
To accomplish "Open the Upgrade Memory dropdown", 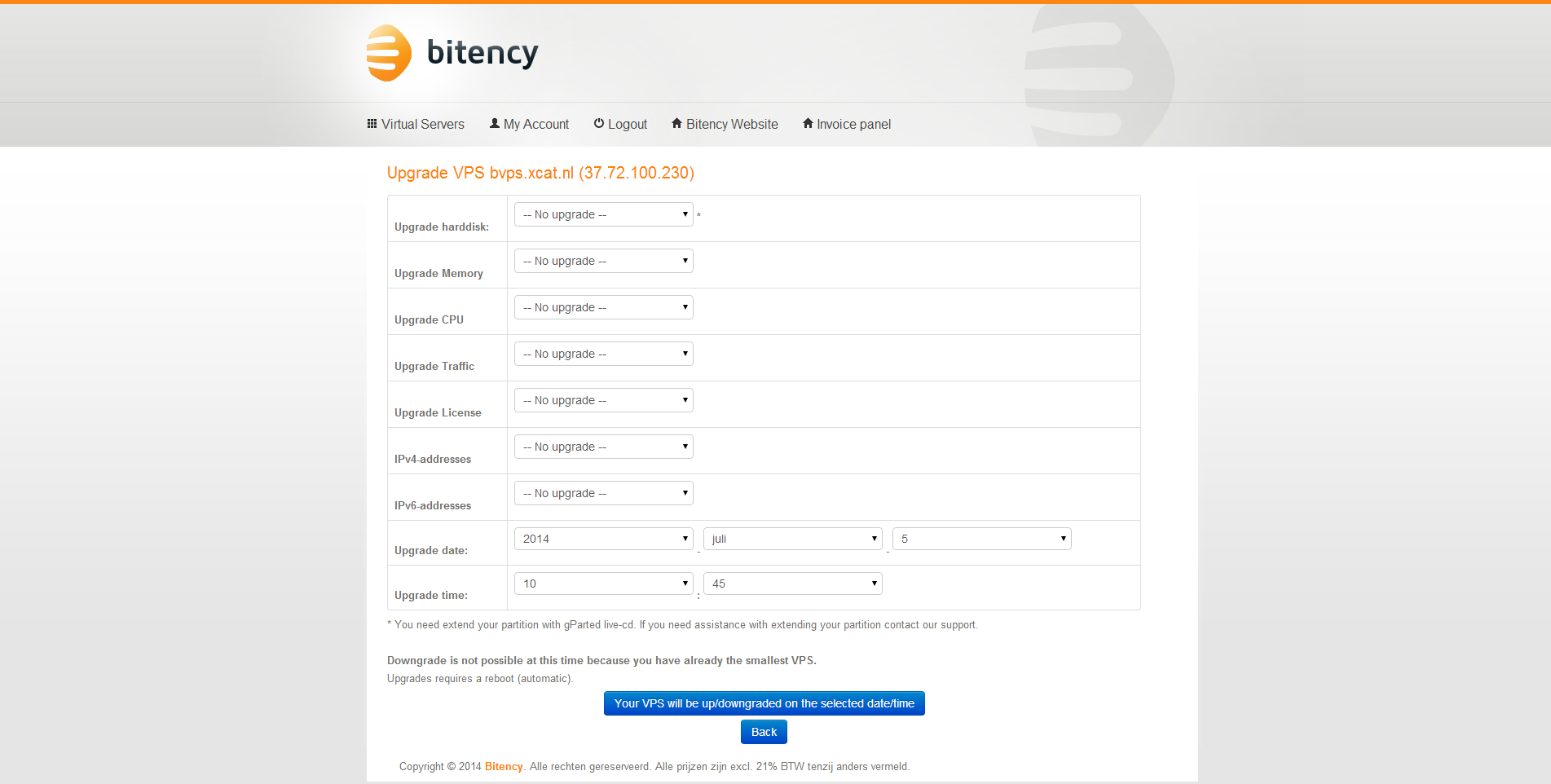I will point(603,261).
